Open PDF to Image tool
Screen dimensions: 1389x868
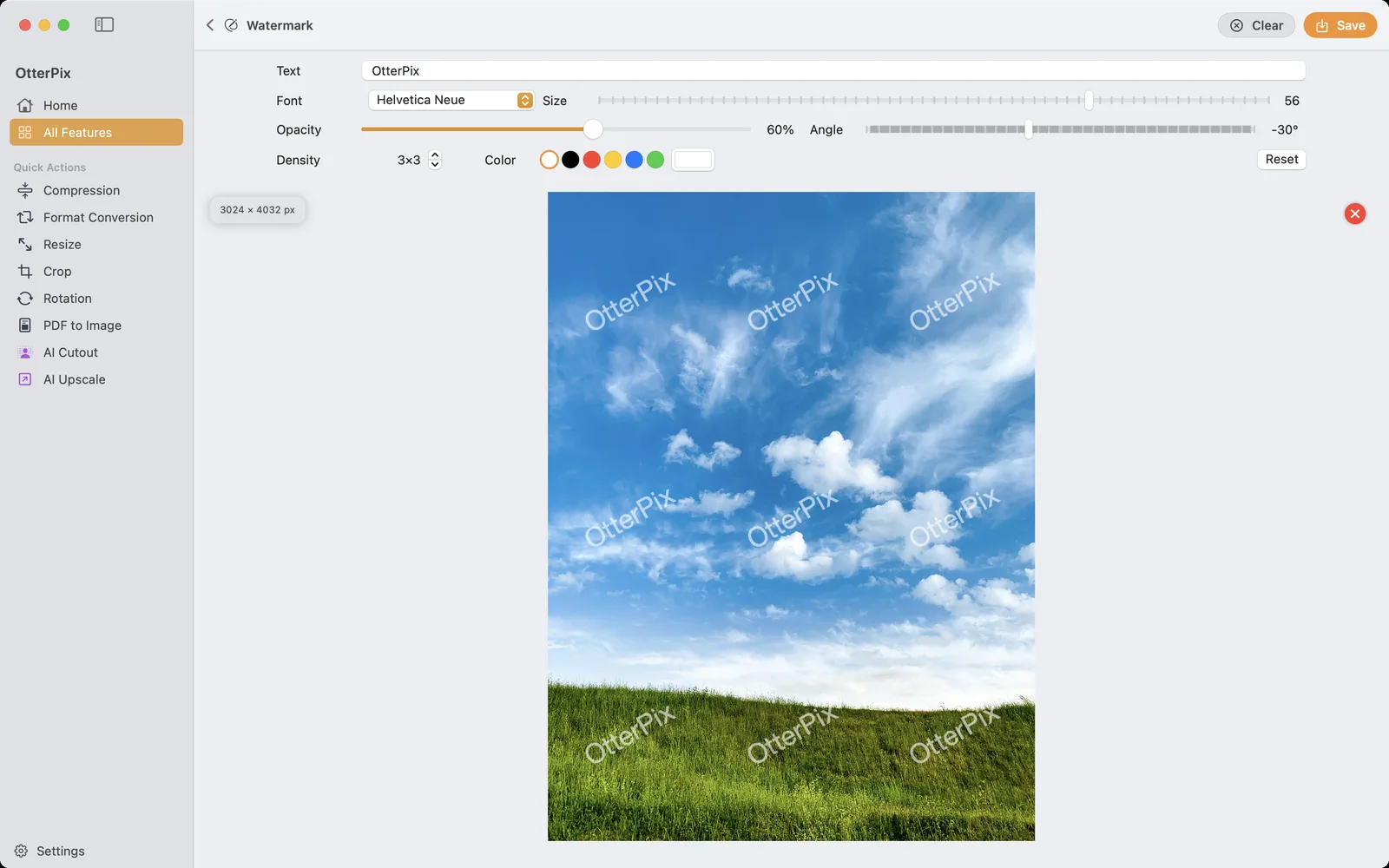(96, 325)
